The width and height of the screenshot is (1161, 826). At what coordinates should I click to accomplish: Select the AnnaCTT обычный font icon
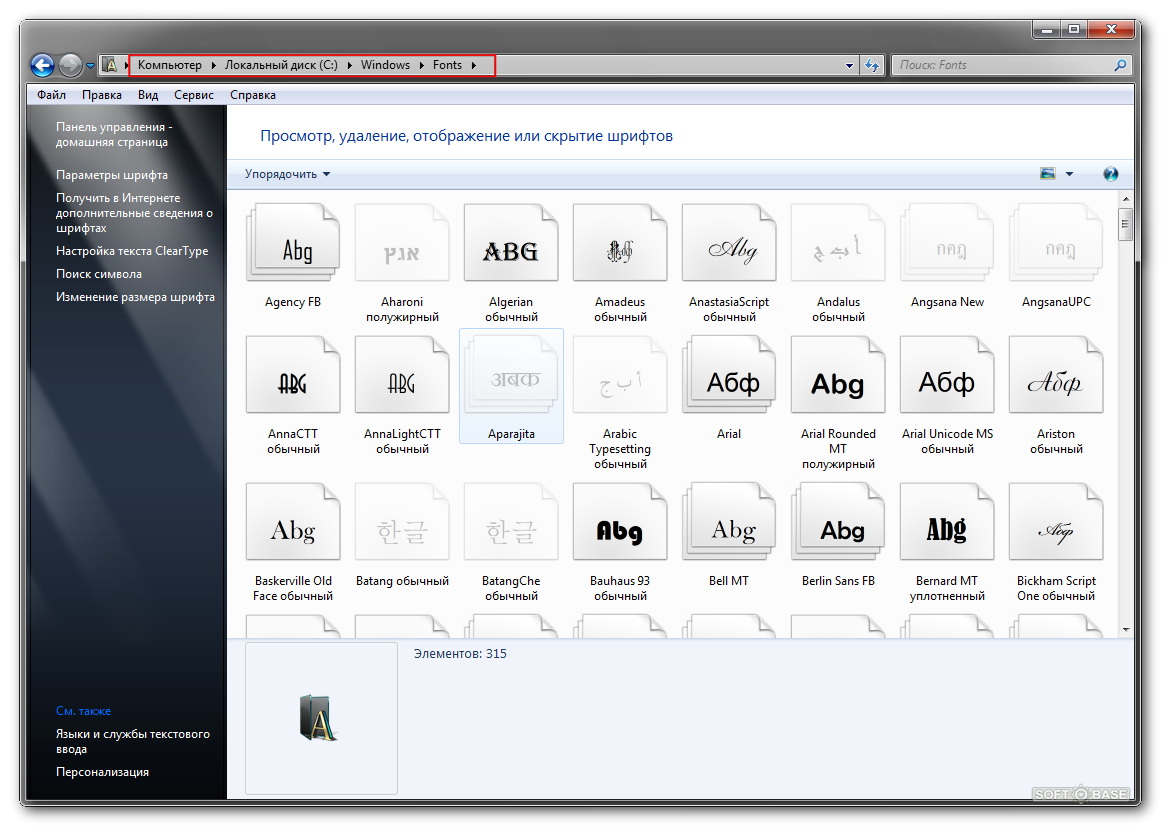pos(293,375)
